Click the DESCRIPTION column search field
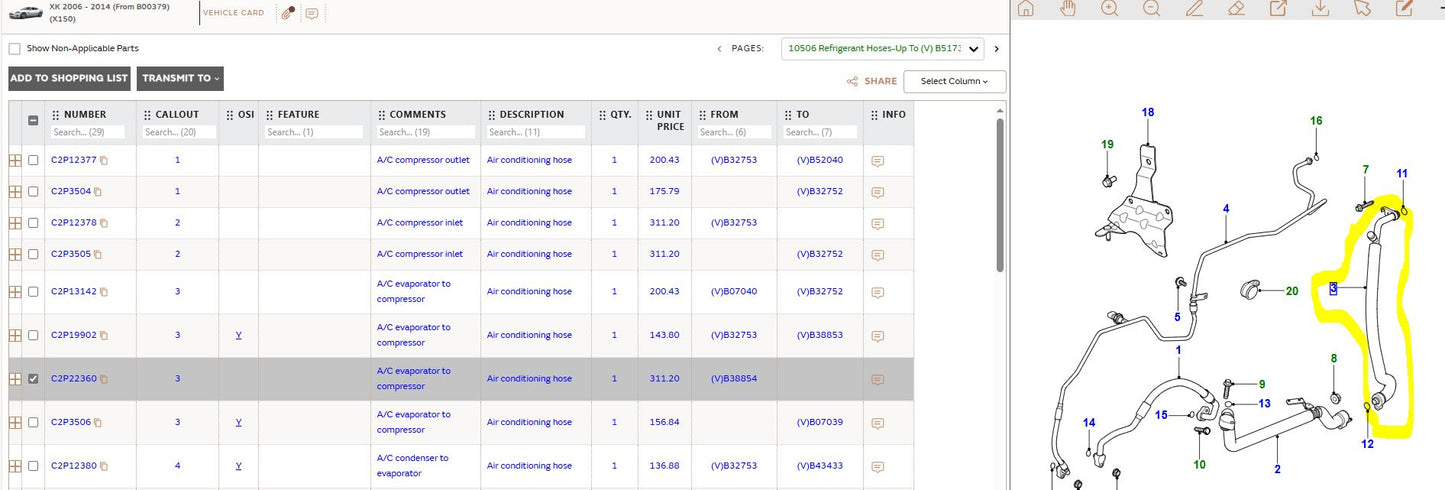The width and height of the screenshot is (1445, 490). point(535,132)
